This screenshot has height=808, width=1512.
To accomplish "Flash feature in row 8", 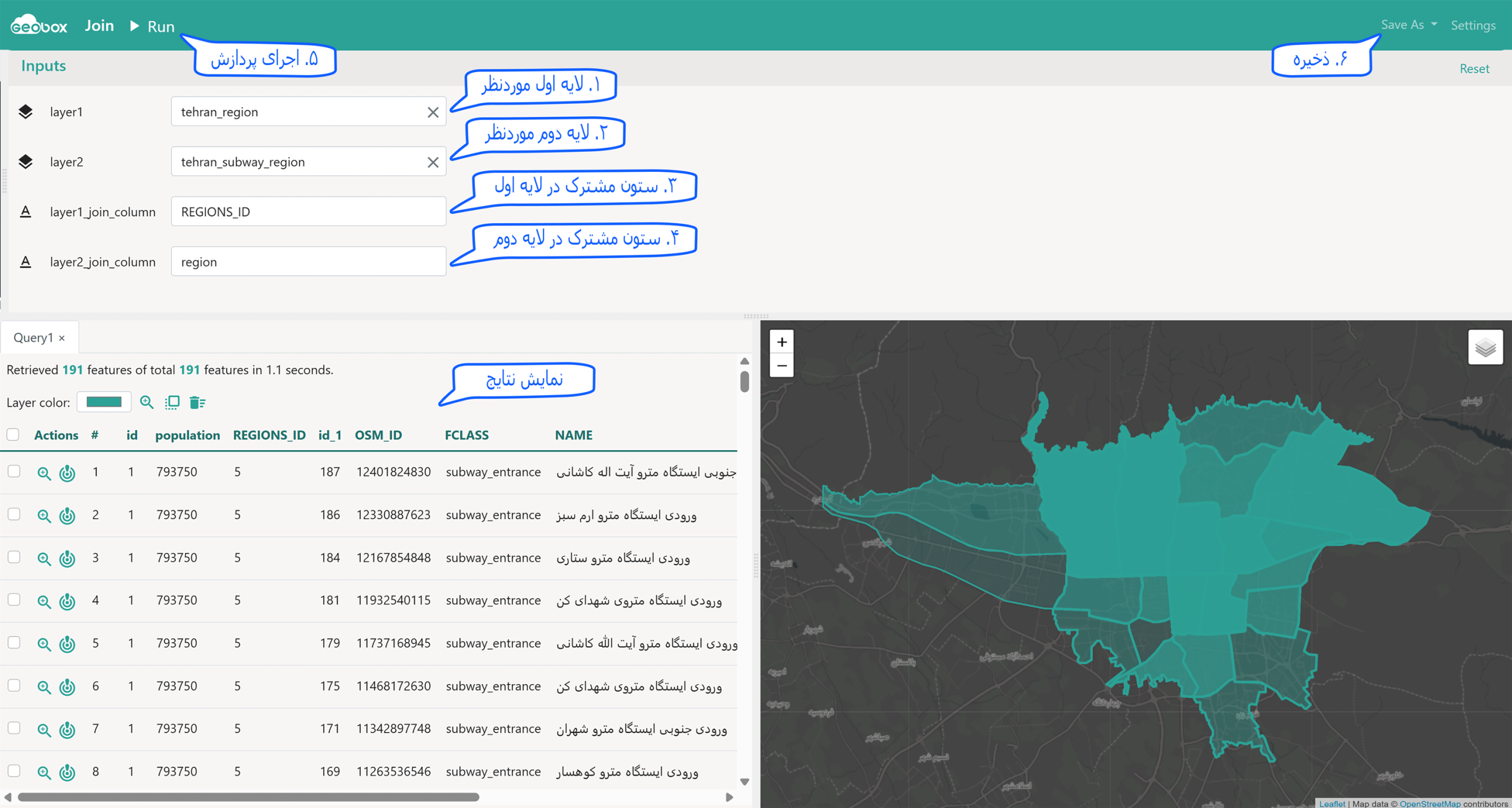I will [x=67, y=772].
